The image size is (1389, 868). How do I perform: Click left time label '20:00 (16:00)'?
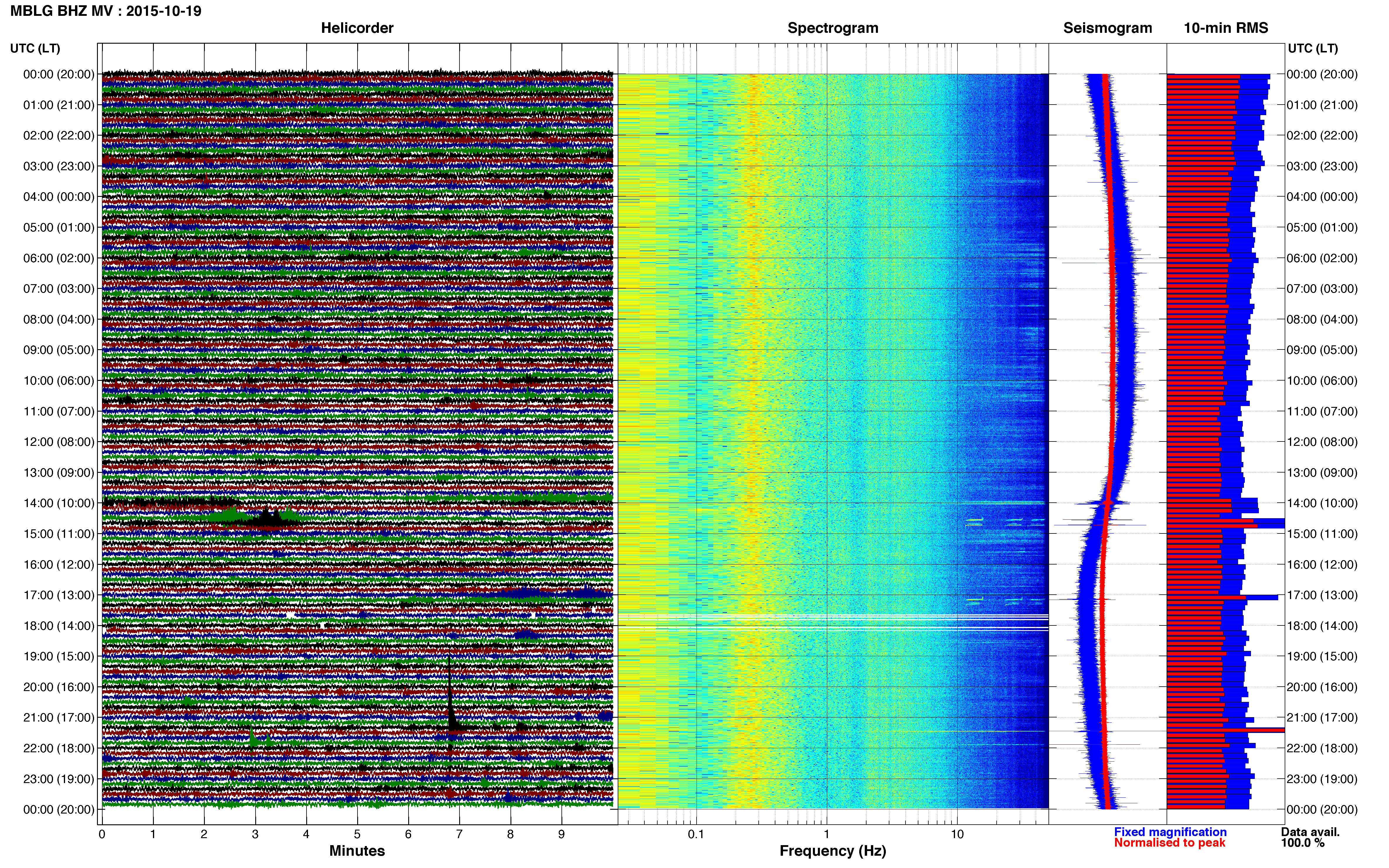tap(59, 687)
